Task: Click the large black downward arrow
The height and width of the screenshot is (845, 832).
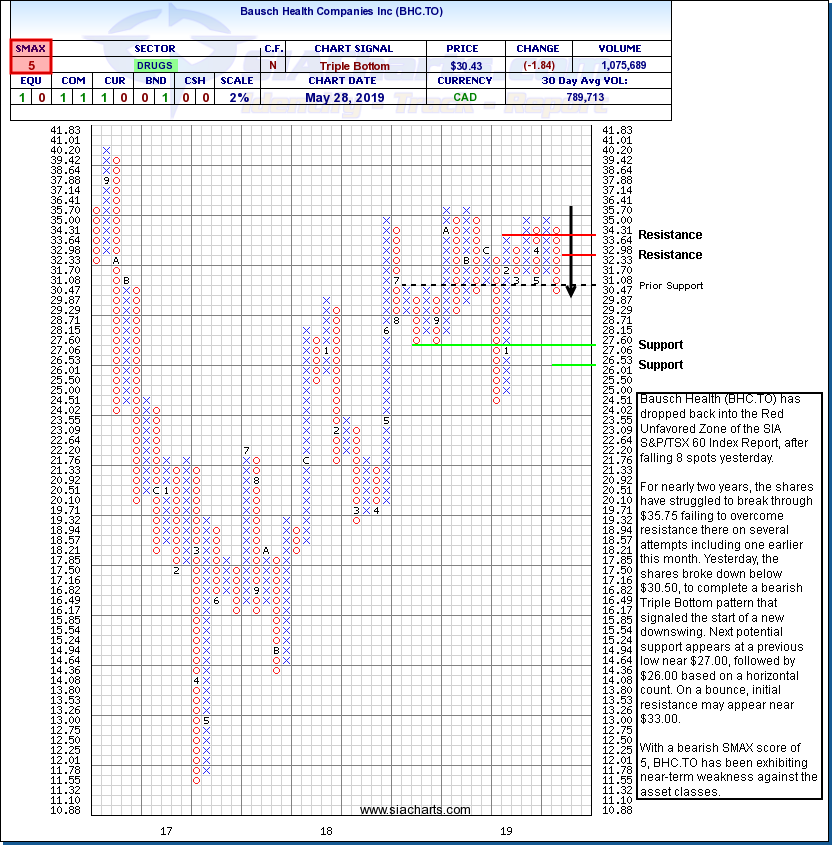Action: (x=570, y=251)
